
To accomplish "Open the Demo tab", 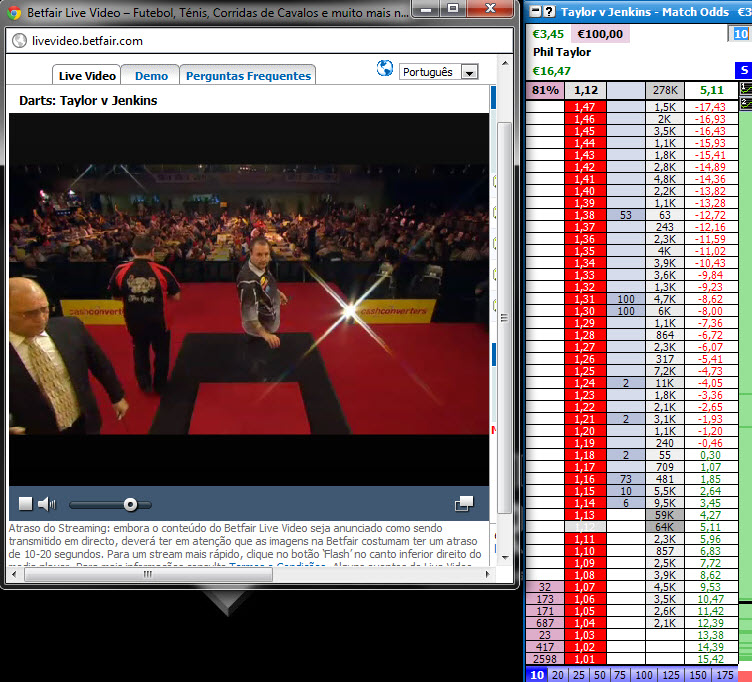I will [x=151, y=76].
